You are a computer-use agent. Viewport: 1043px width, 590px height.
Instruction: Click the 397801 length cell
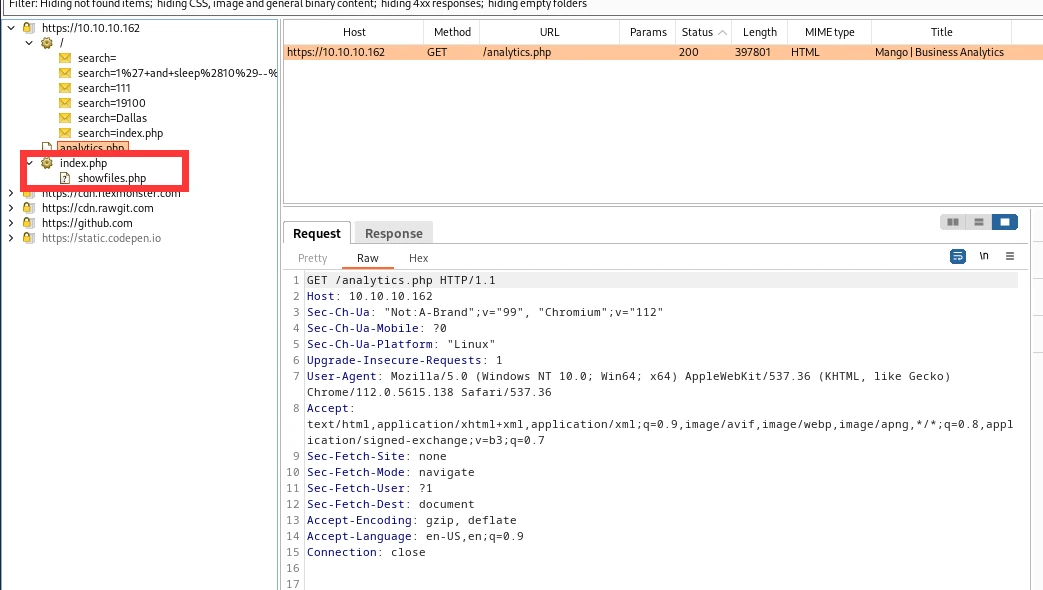click(x=753, y=52)
